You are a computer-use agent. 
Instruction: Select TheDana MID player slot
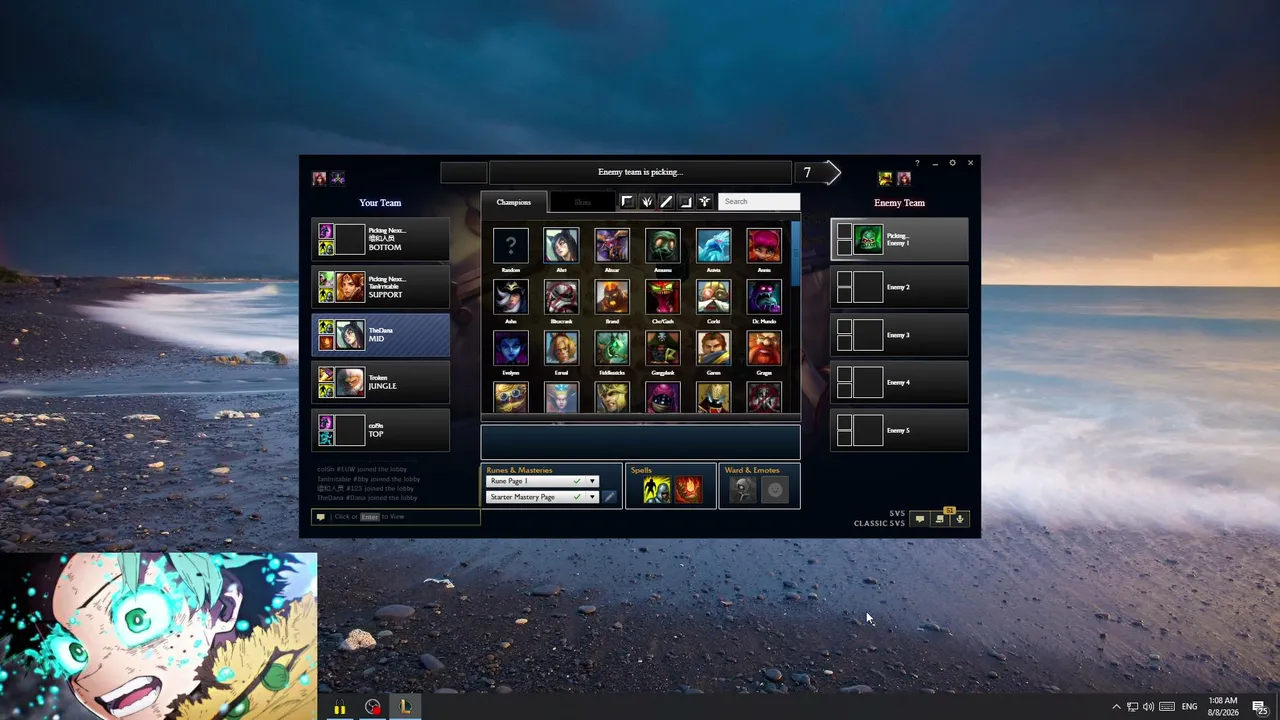(381, 335)
